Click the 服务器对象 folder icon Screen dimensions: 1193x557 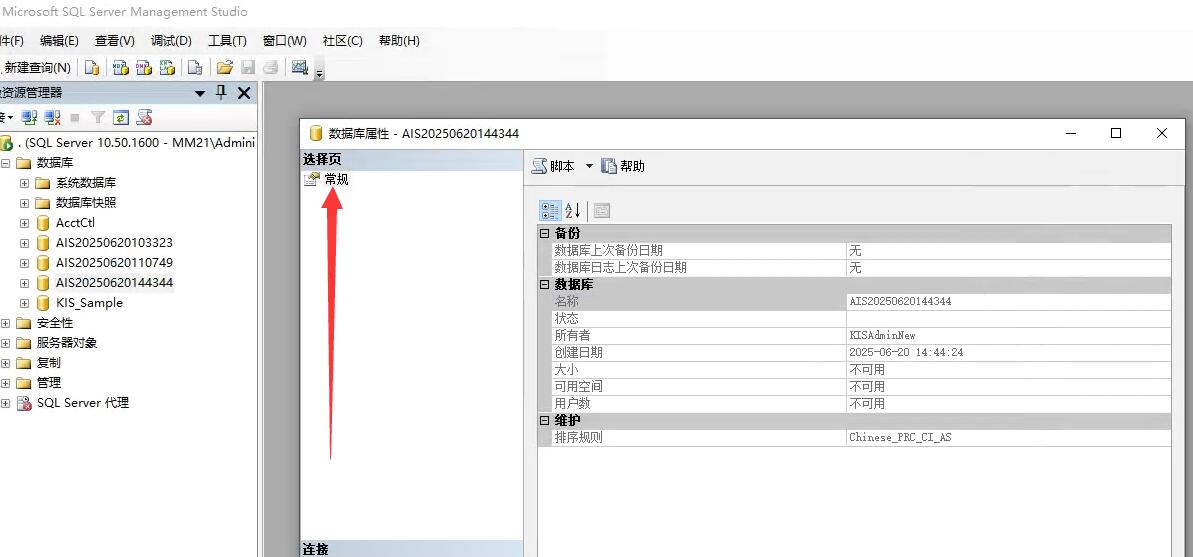[23, 342]
